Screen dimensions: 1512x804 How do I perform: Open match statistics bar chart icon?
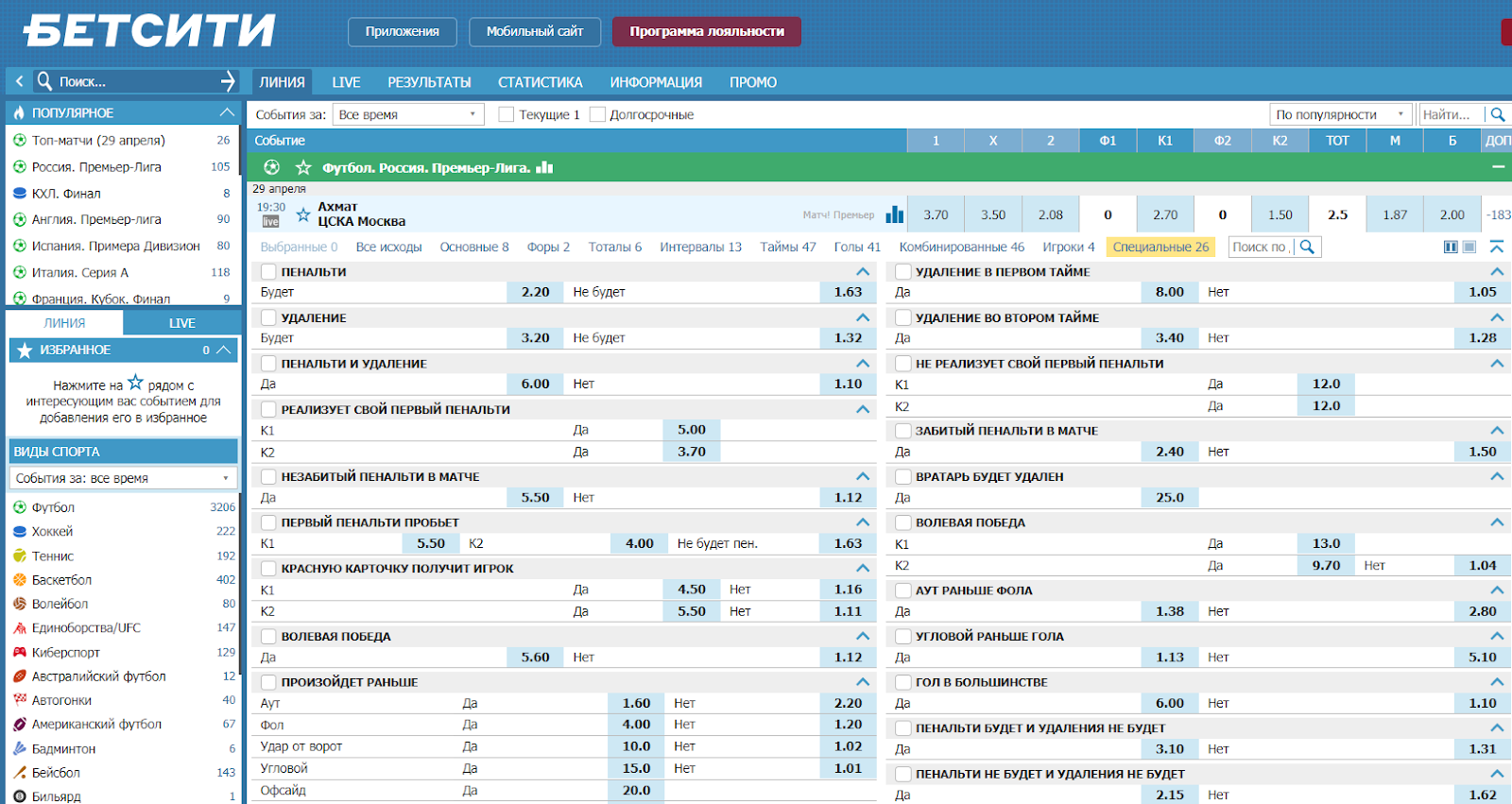coord(894,214)
